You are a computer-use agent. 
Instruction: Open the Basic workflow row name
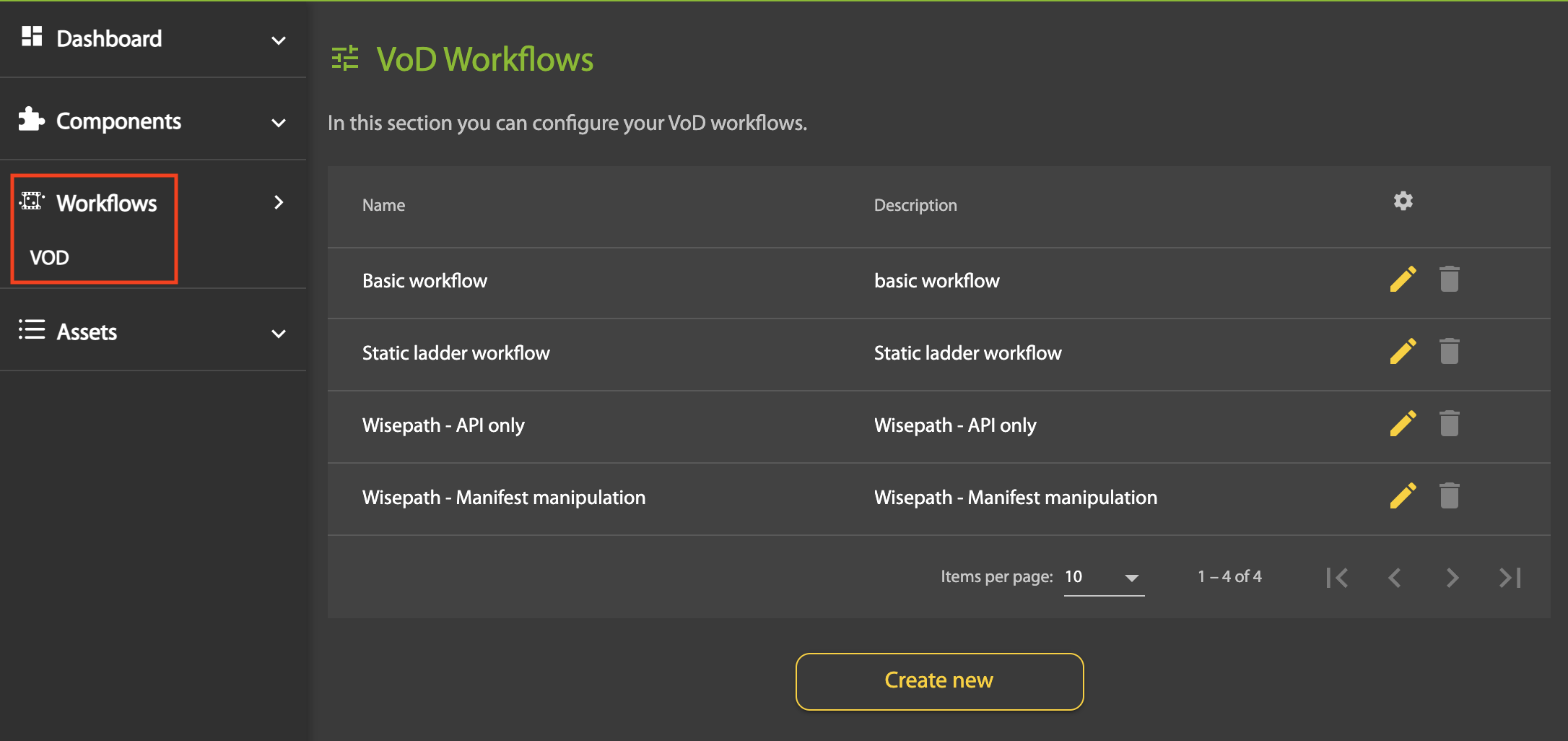coord(424,281)
